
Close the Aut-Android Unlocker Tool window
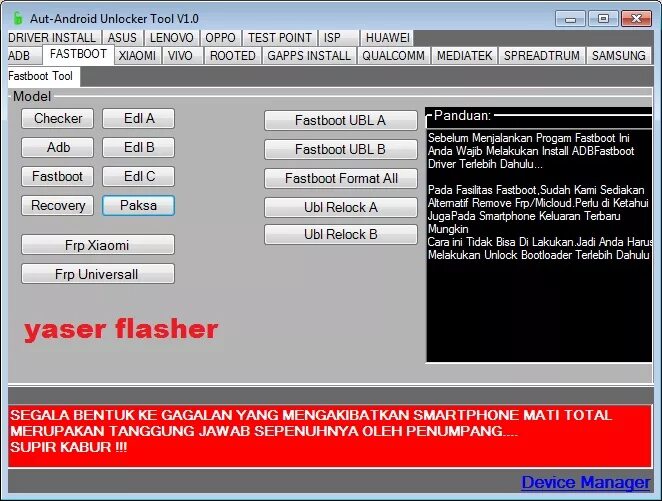click(x=636, y=19)
